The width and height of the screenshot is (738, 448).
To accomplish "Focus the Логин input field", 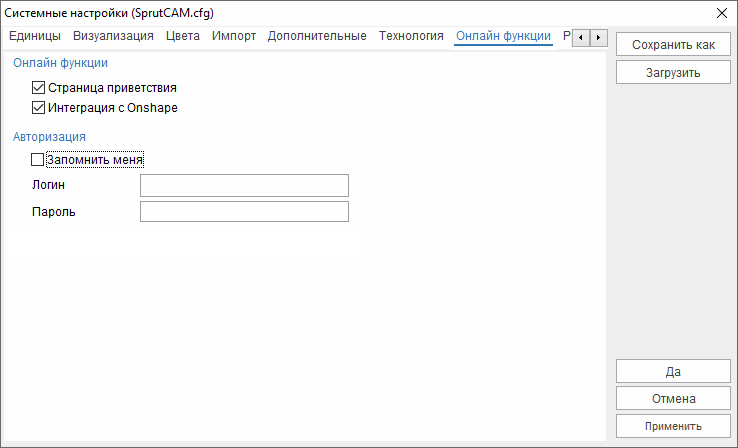I will click(244, 185).
